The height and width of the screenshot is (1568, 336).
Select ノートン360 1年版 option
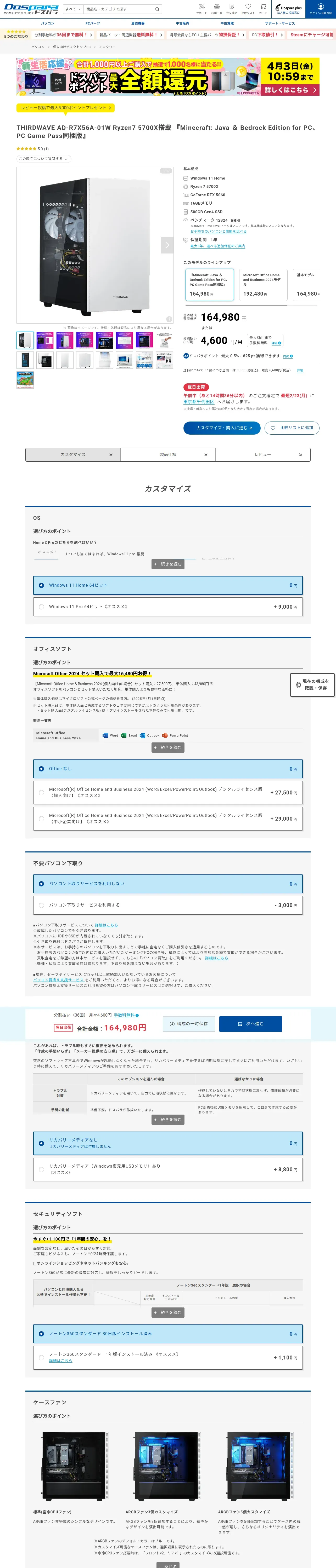tap(168, 1357)
